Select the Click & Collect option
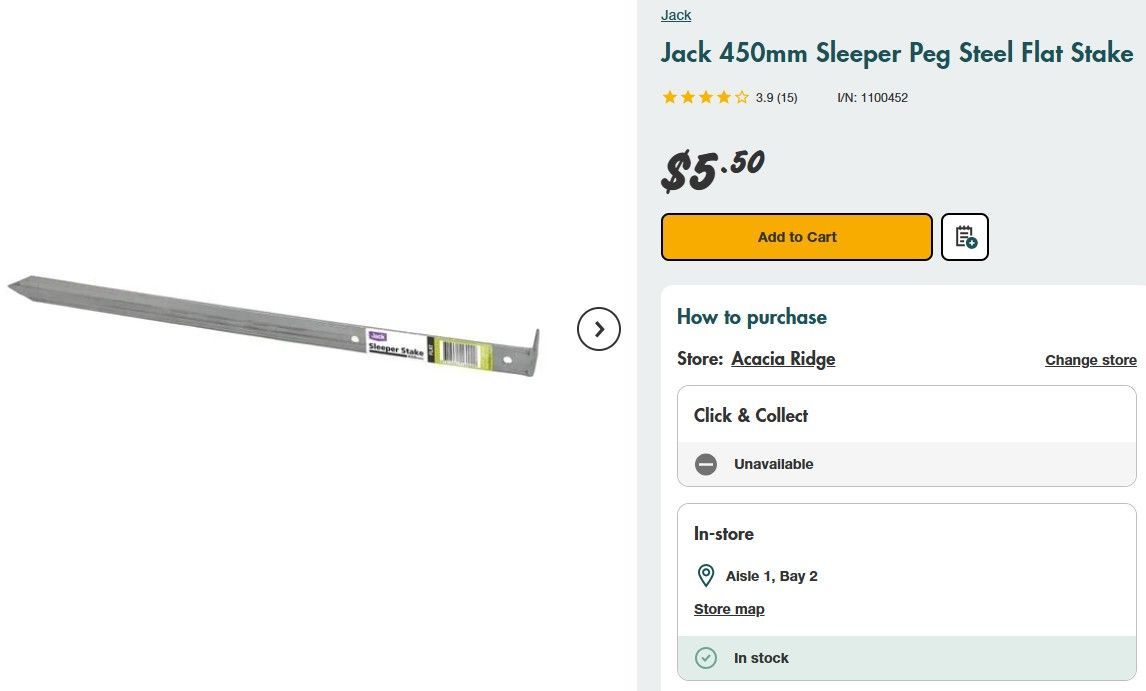Screen dimensions: 1146x691 [x=751, y=416]
